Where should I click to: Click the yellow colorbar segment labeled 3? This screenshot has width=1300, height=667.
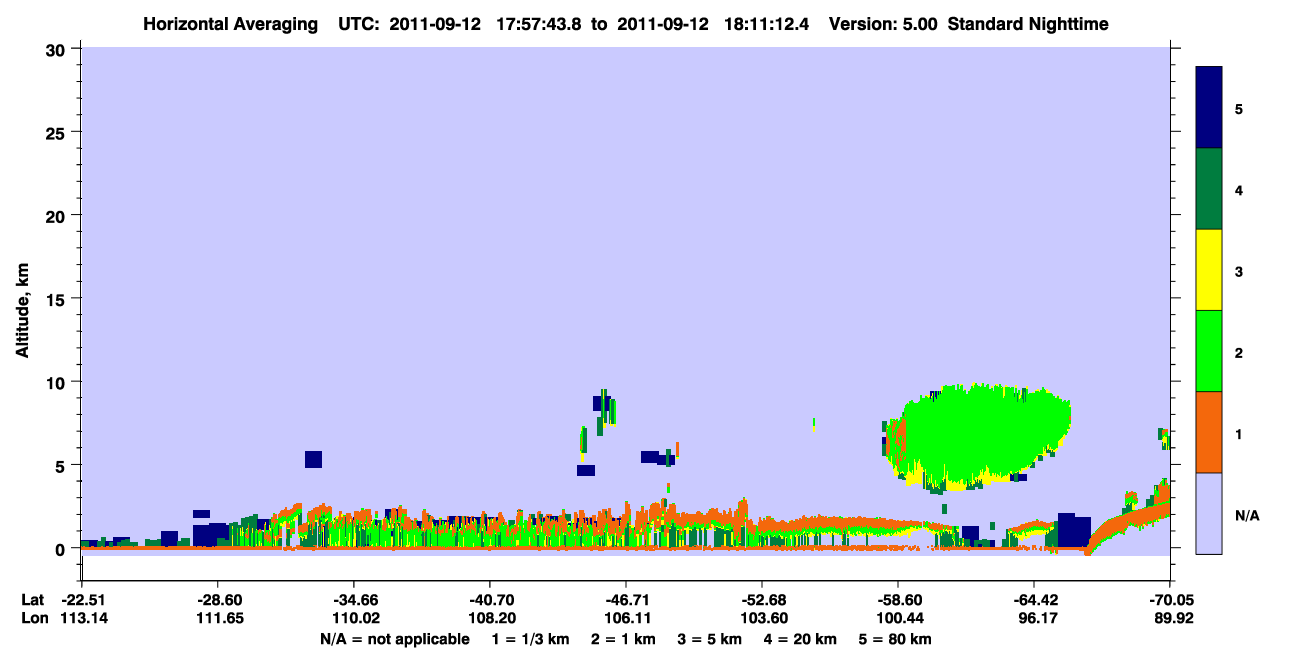coord(1209,270)
